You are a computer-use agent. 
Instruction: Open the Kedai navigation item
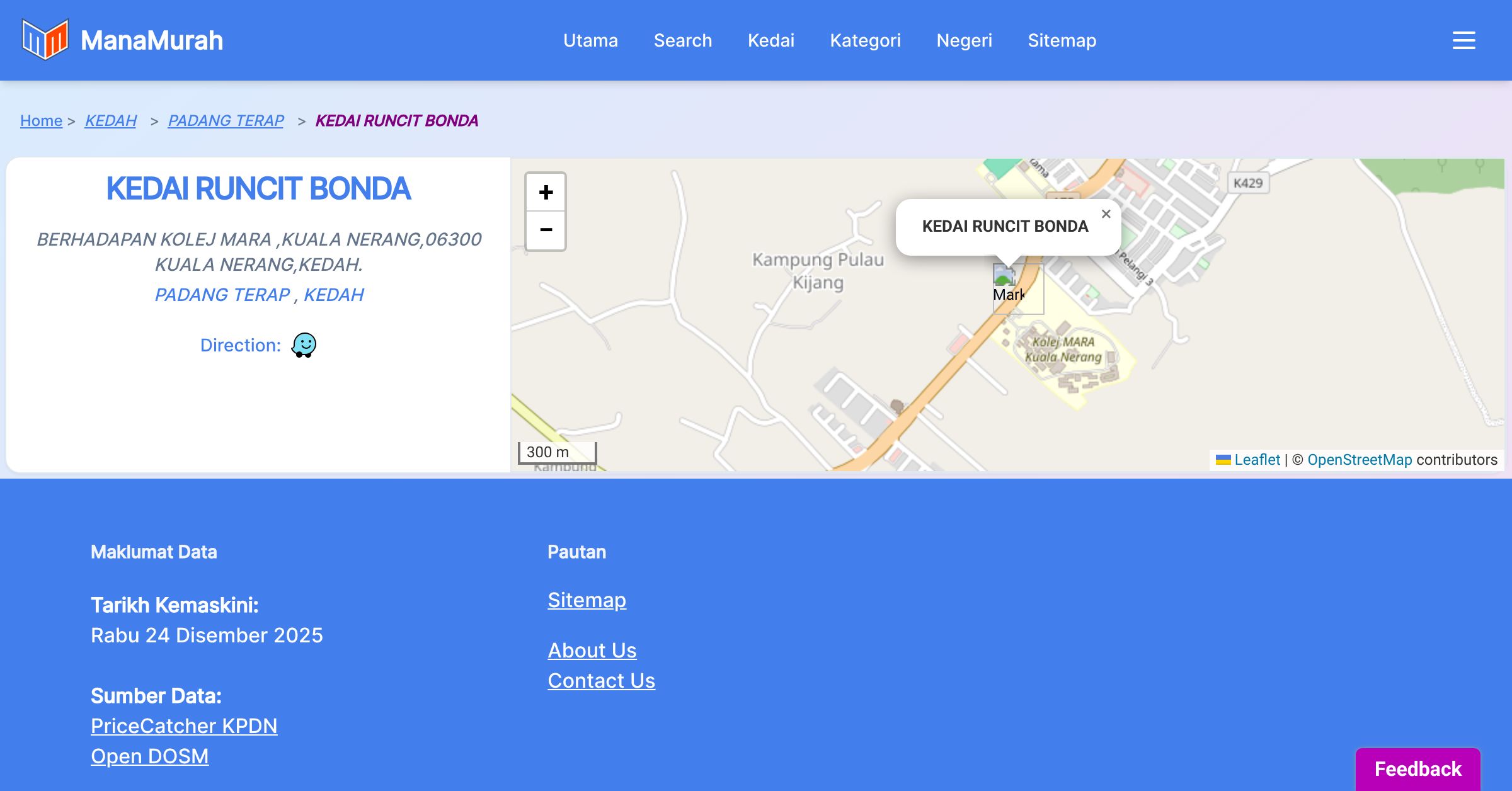pos(771,40)
